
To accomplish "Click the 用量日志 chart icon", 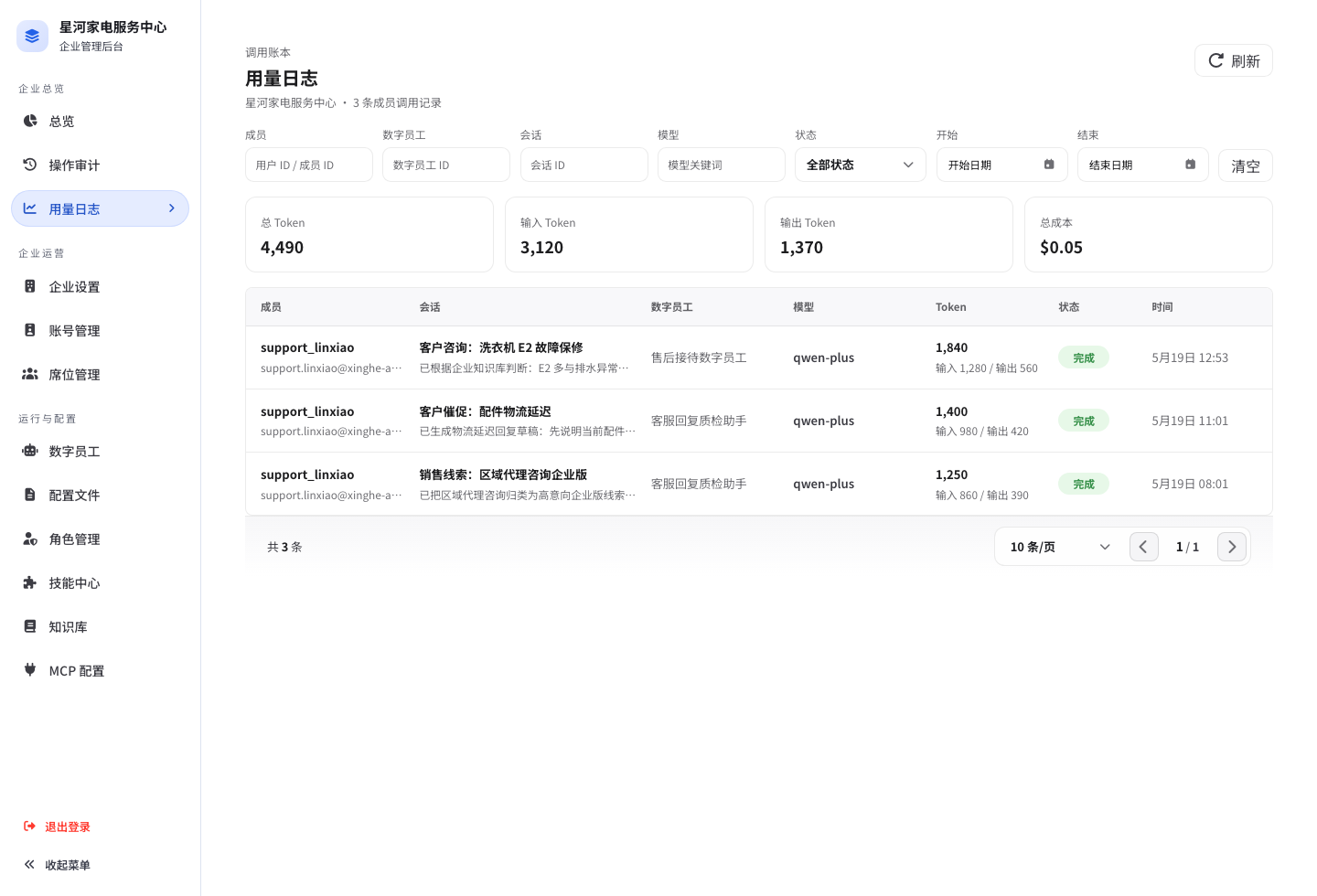I will pyautogui.click(x=30, y=208).
